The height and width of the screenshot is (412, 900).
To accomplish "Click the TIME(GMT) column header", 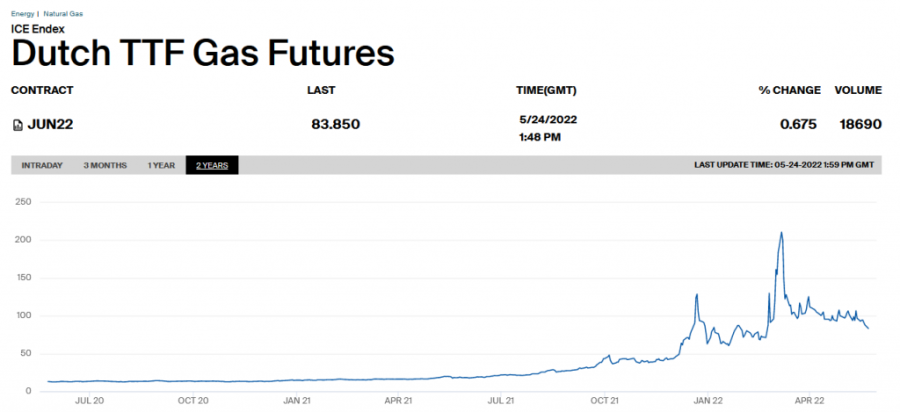I will coord(547,90).
